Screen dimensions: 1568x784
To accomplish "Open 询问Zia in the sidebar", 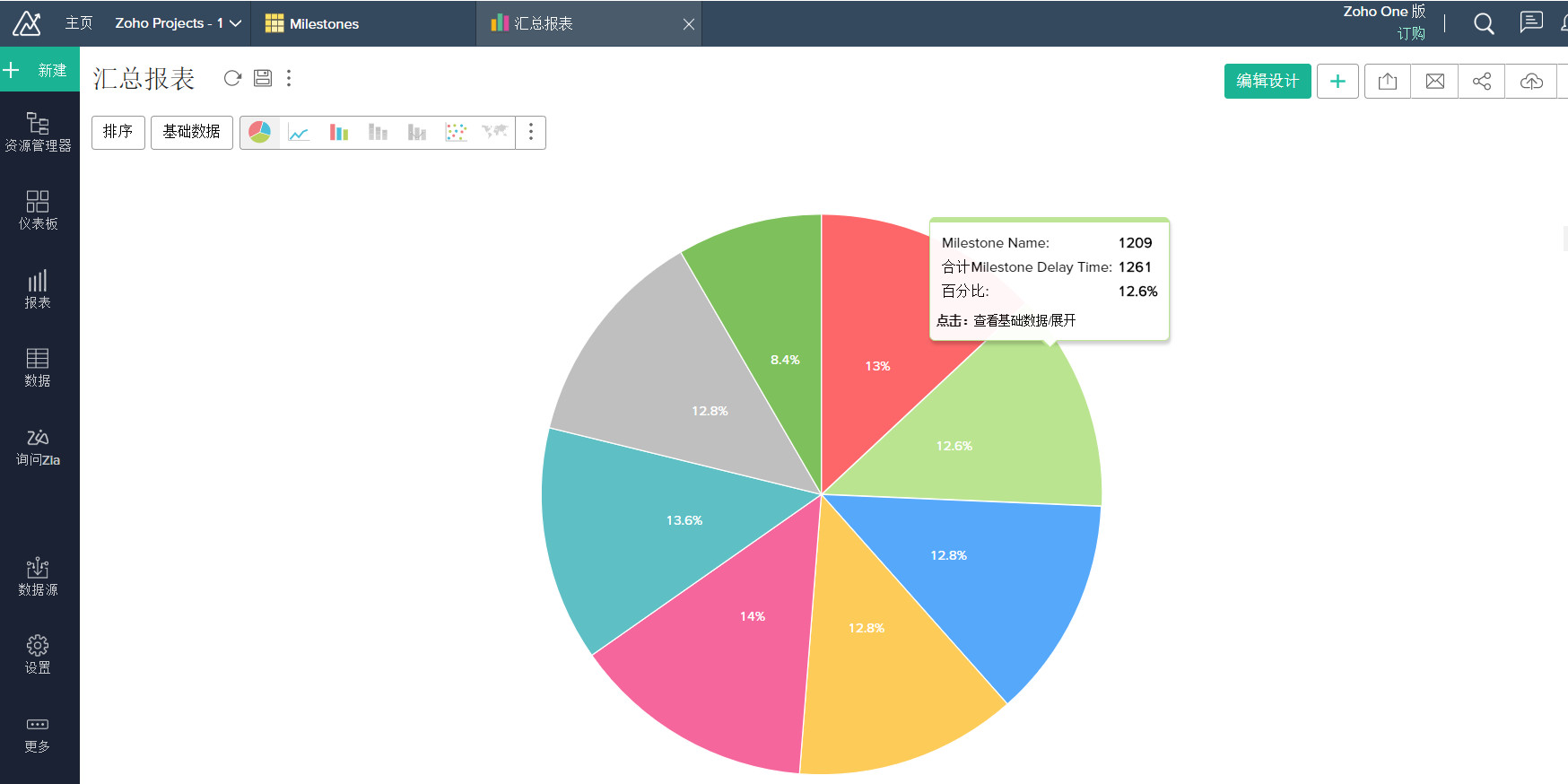I will (38, 447).
